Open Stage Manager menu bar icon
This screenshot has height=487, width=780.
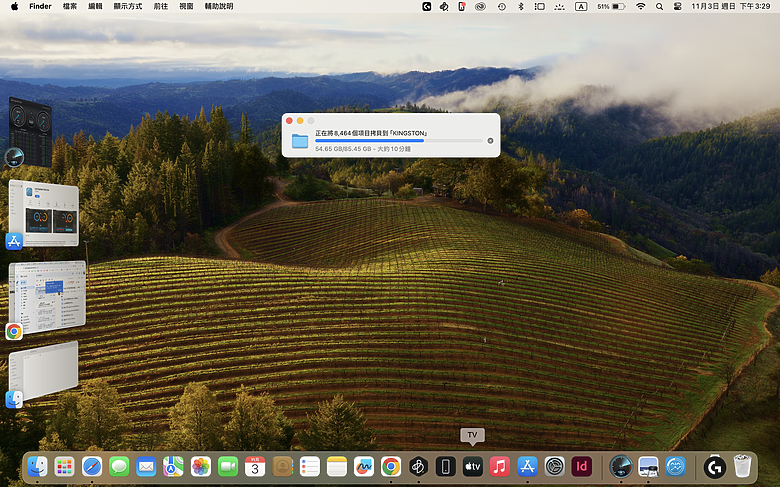click(540, 6)
